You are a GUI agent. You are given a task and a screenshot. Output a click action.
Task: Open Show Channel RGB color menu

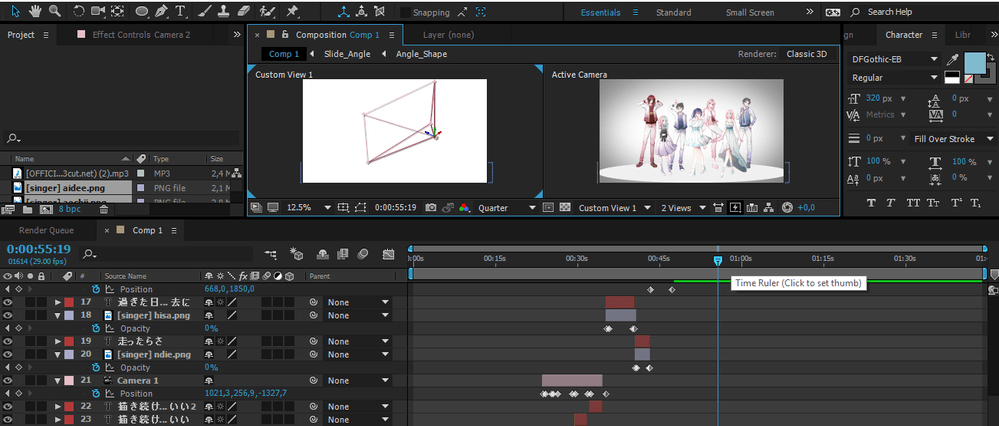[464, 208]
